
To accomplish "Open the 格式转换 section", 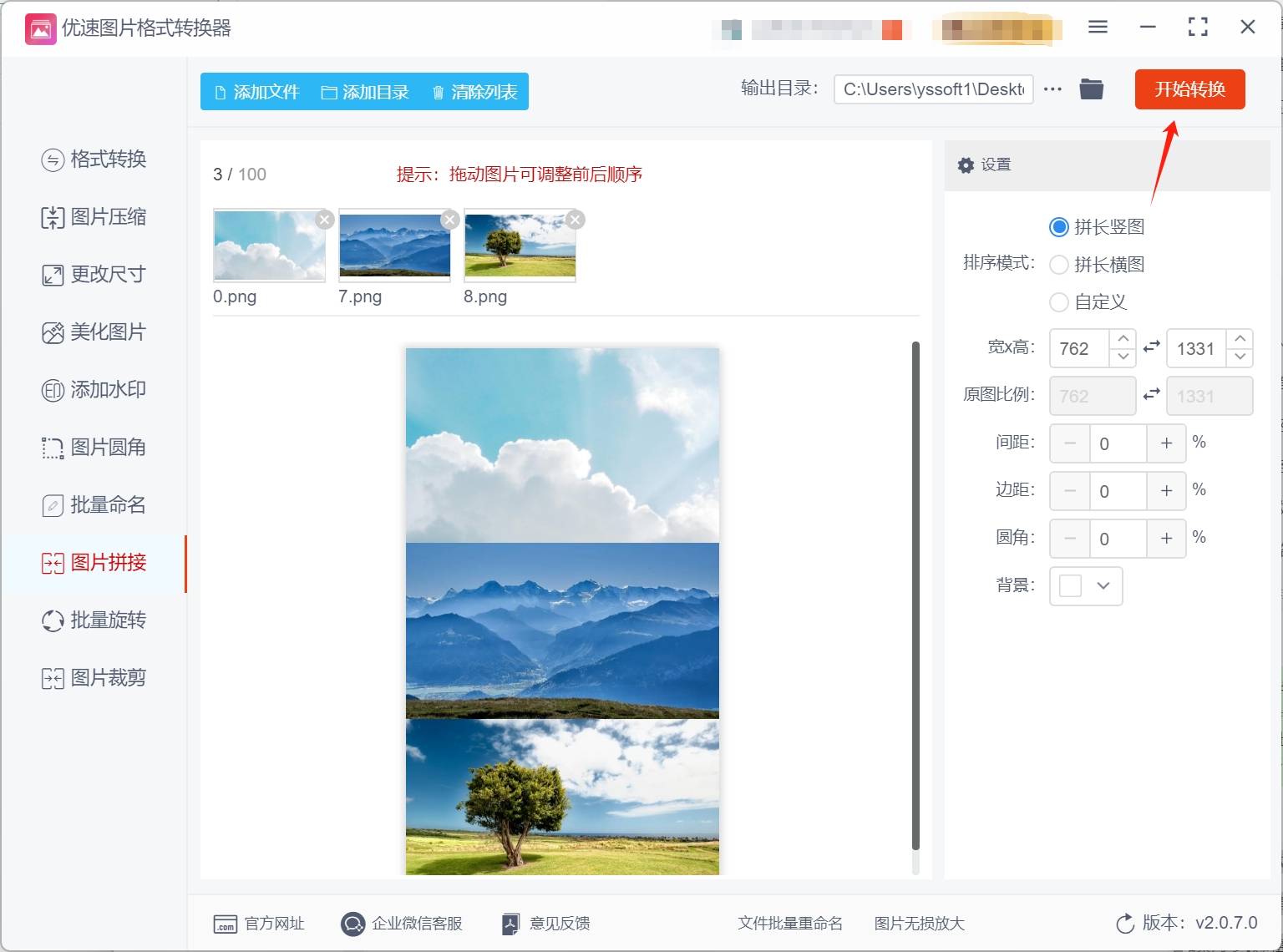I will 94,159.
